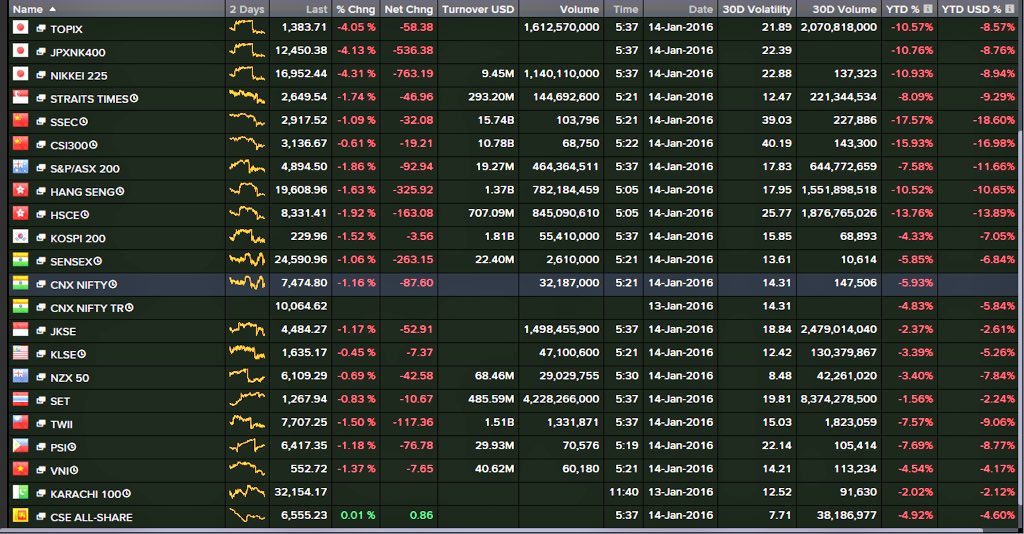The width and height of the screenshot is (1024, 534).
Task: Open the TOPIX index name
Action: point(67,29)
